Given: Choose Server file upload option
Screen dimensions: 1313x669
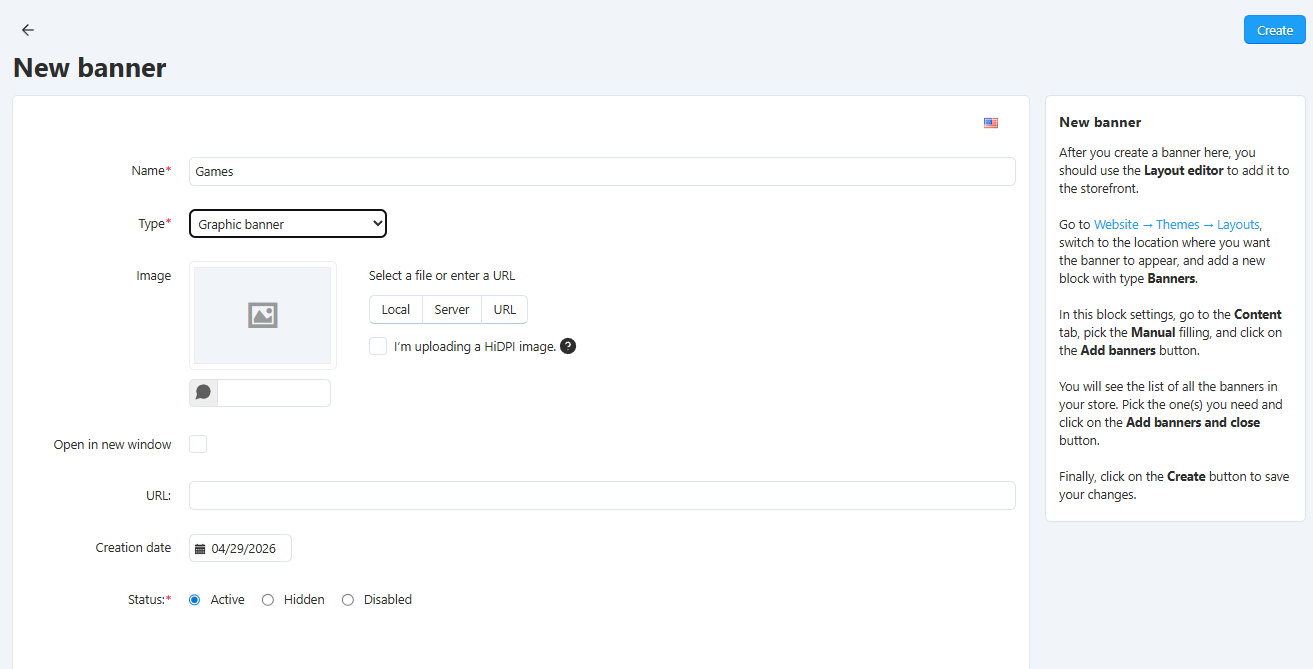Looking at the screenshot, I should (x=452, y=310).
